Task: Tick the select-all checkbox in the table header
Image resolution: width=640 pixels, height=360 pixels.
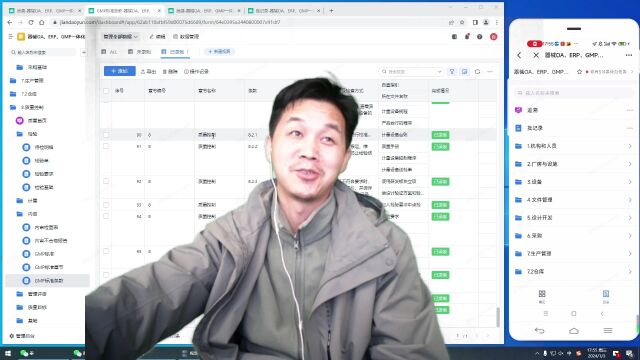Action: coord(106,91)
